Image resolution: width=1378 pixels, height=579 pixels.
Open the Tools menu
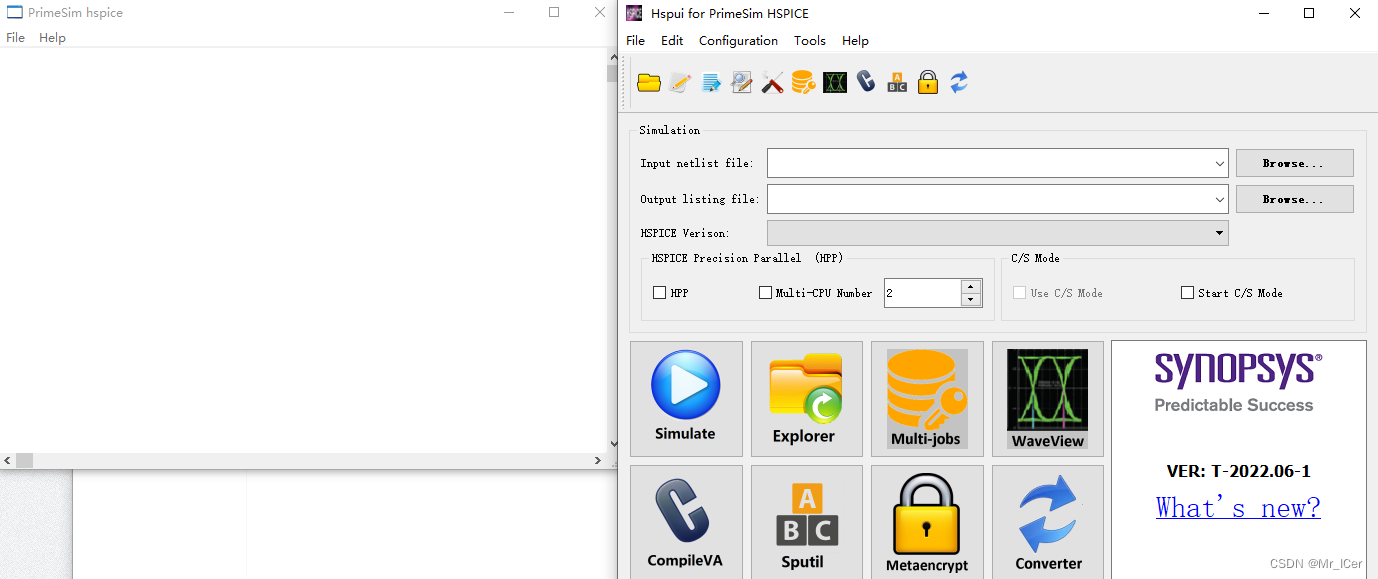pos(810,41)
